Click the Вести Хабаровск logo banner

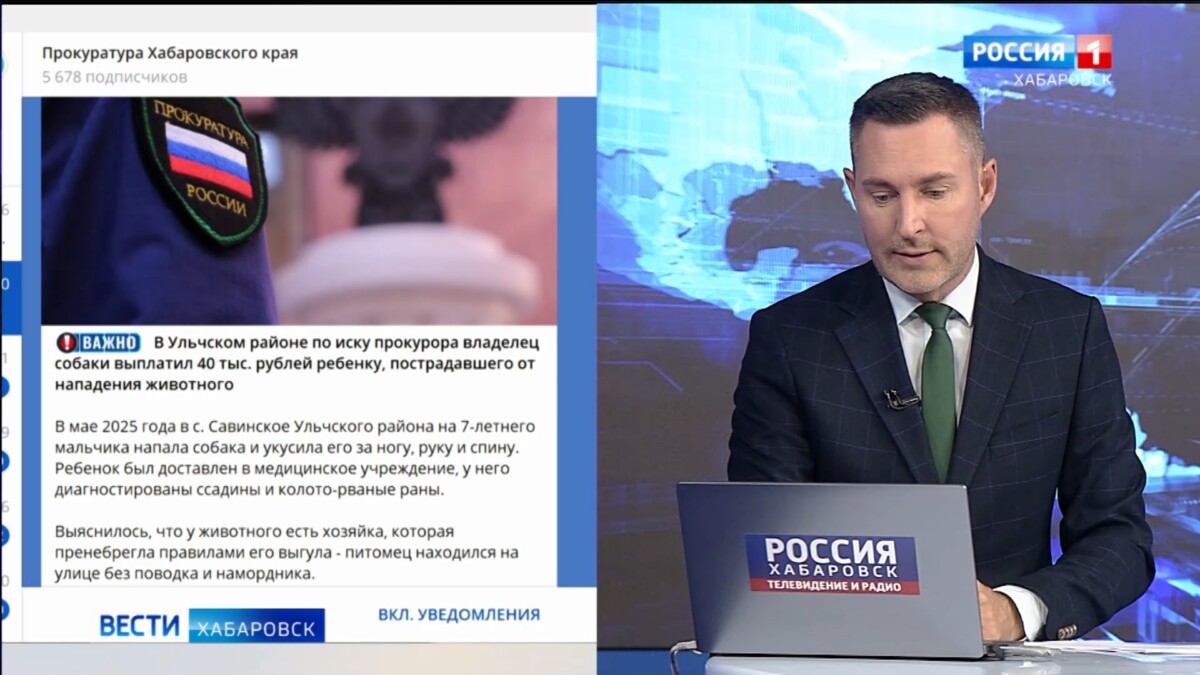(211, 626)
